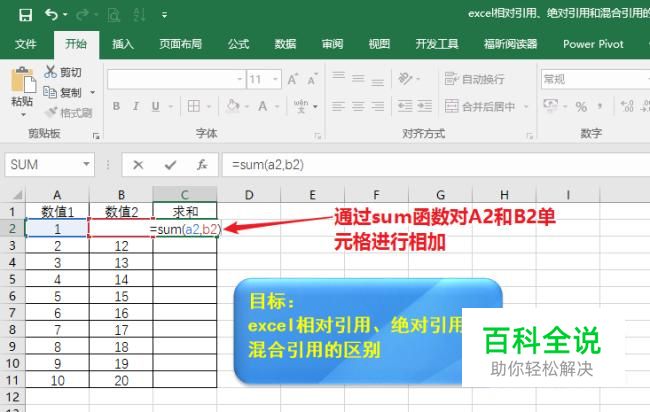This screenshot has width=650, height=412.
Task: Switch to the 页面布局 tab
Action: coord(181,44)
